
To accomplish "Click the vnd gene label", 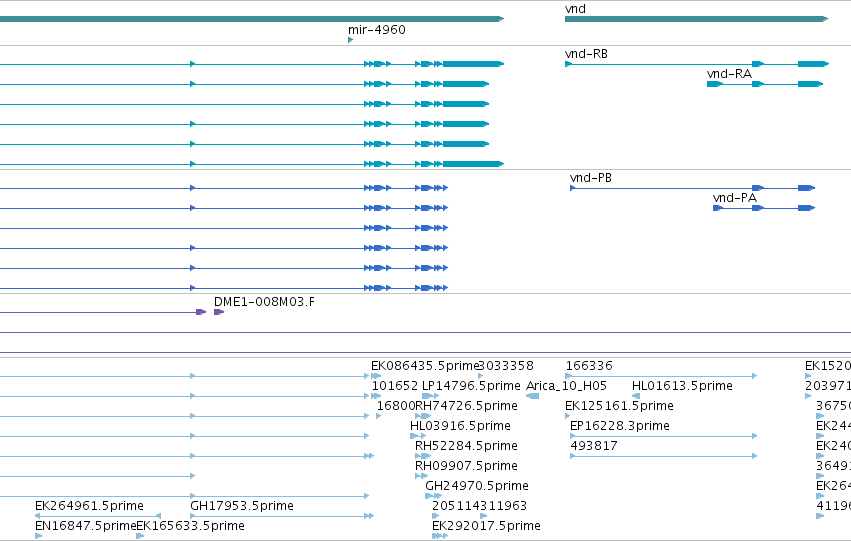I will pos(575,9).
